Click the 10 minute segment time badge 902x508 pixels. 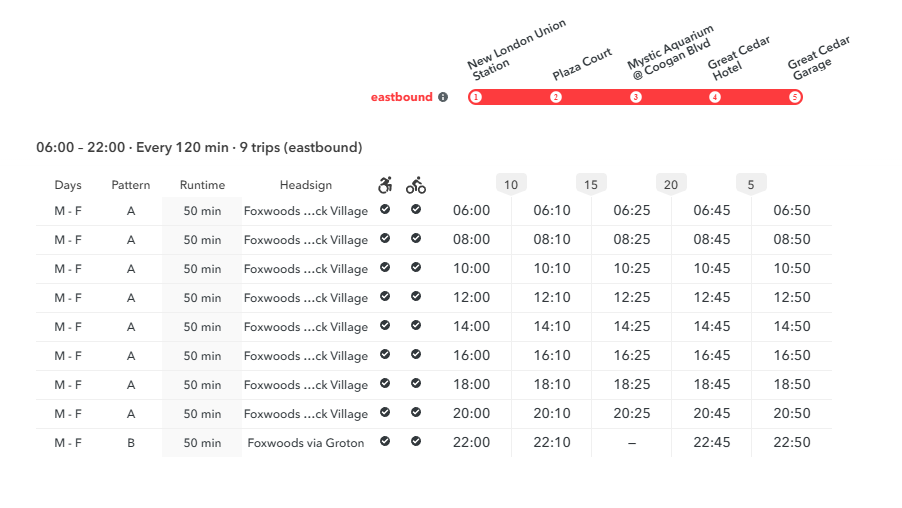point(511,185)
